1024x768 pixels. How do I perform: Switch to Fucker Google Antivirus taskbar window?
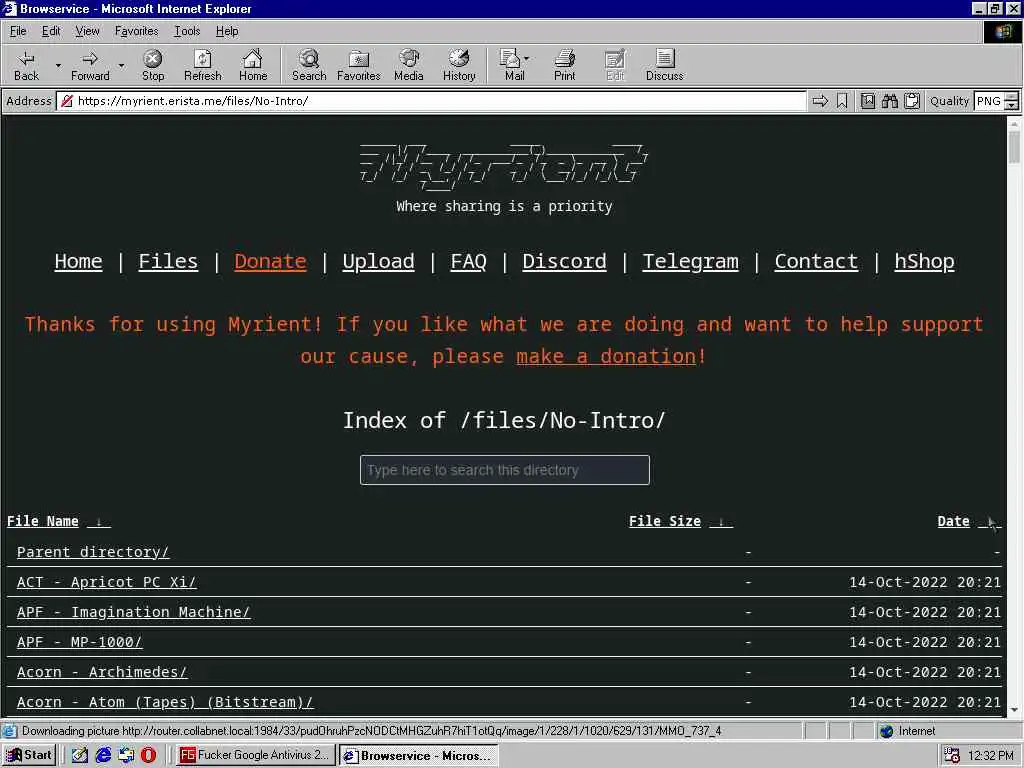[256, 755]
